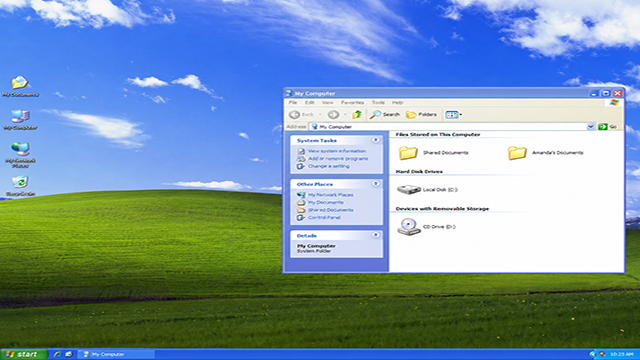Expand hidden system tray icons arrow
This screenshot has width=640, height=360.
pyautogui.click(x=593, y=354)
